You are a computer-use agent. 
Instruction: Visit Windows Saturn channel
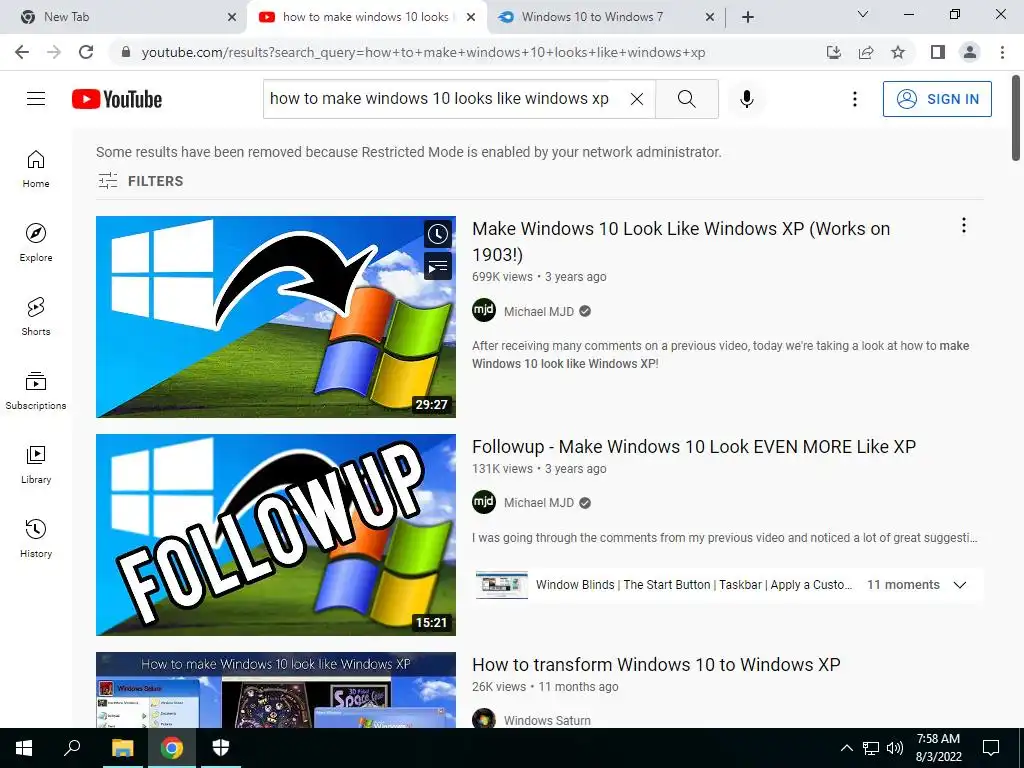click(x=547, y=720)
